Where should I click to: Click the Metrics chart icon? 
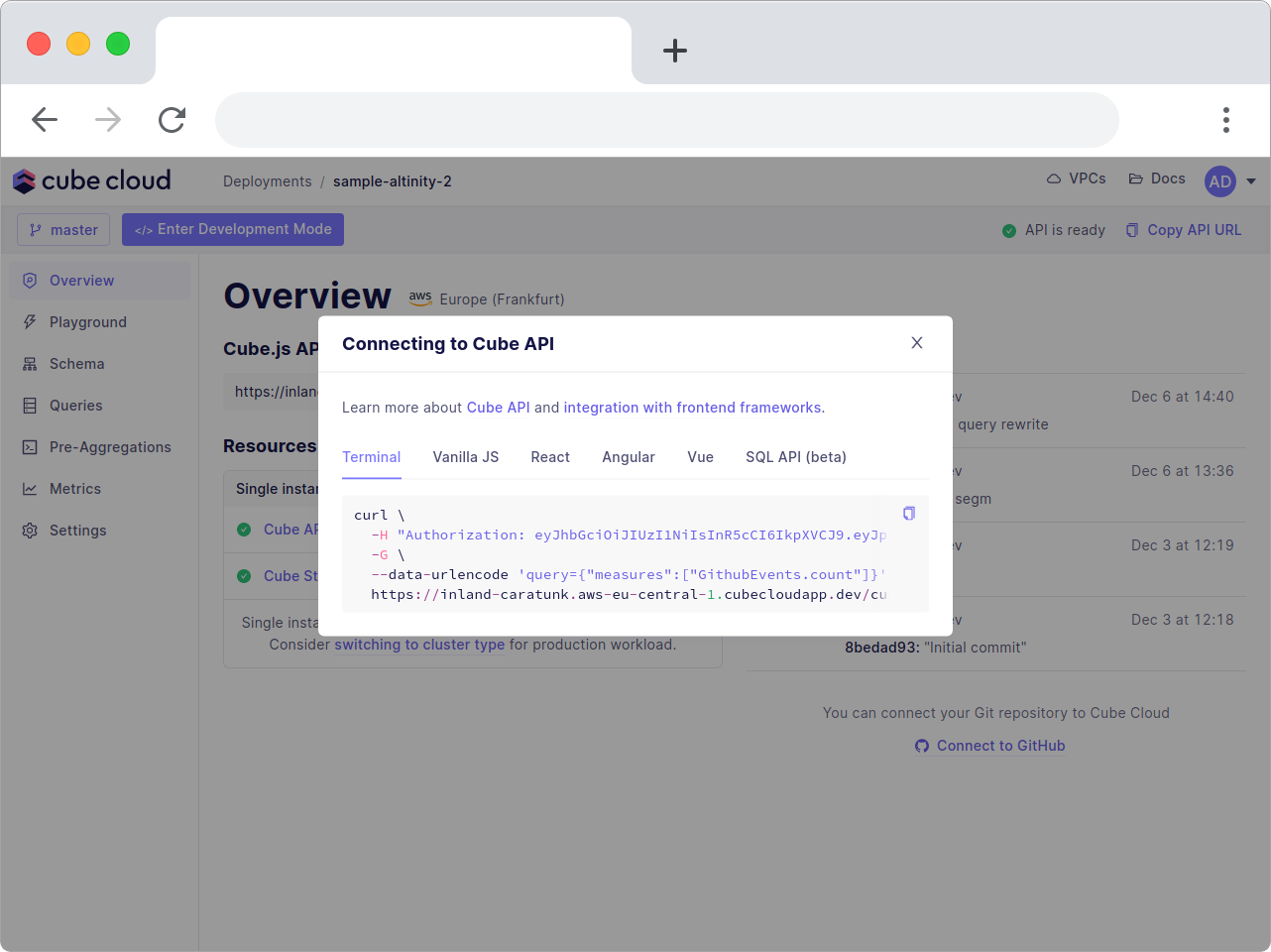click(x=30, y=489)
